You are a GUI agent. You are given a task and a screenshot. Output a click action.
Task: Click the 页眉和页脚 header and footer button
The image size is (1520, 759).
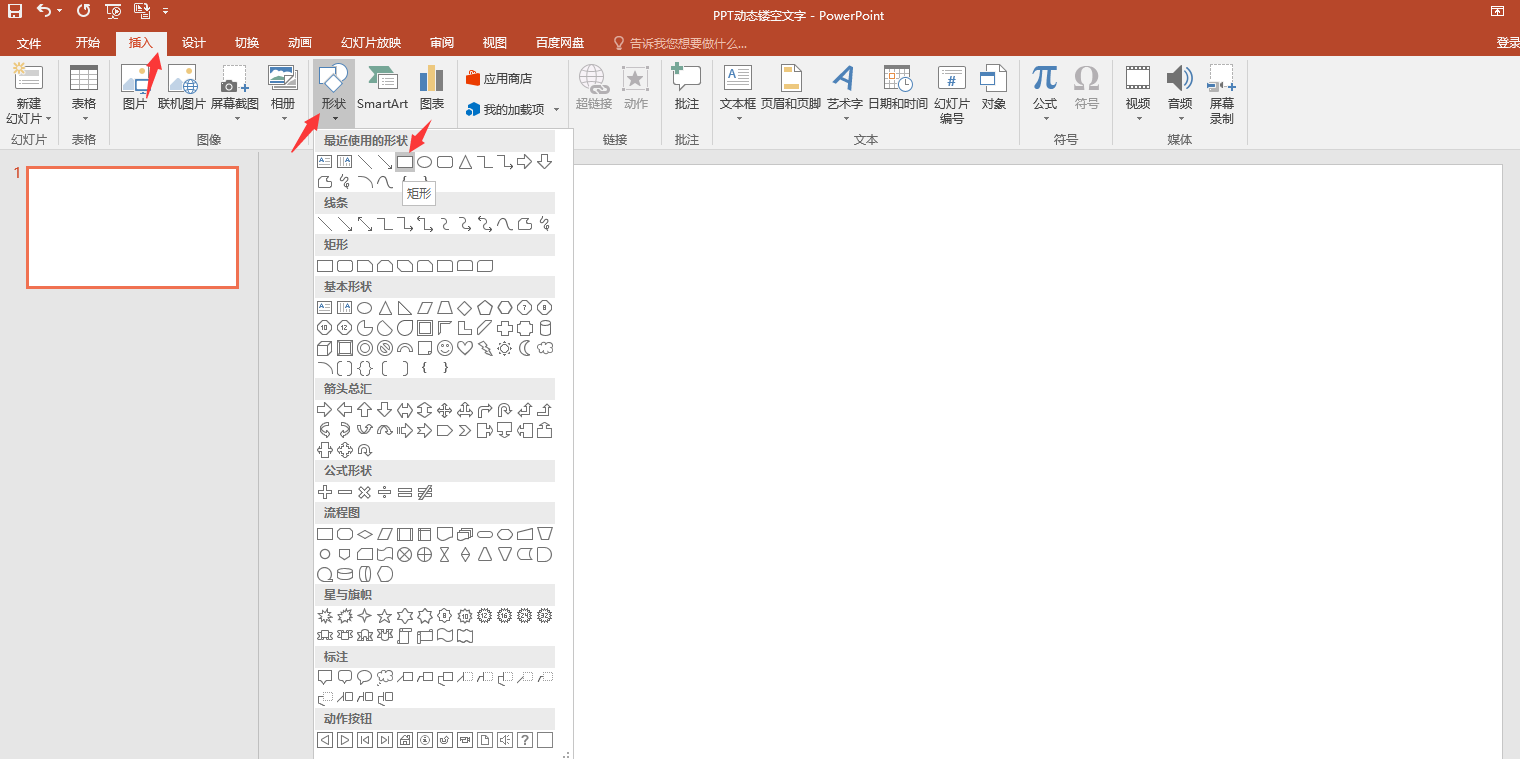pos(791,88)
